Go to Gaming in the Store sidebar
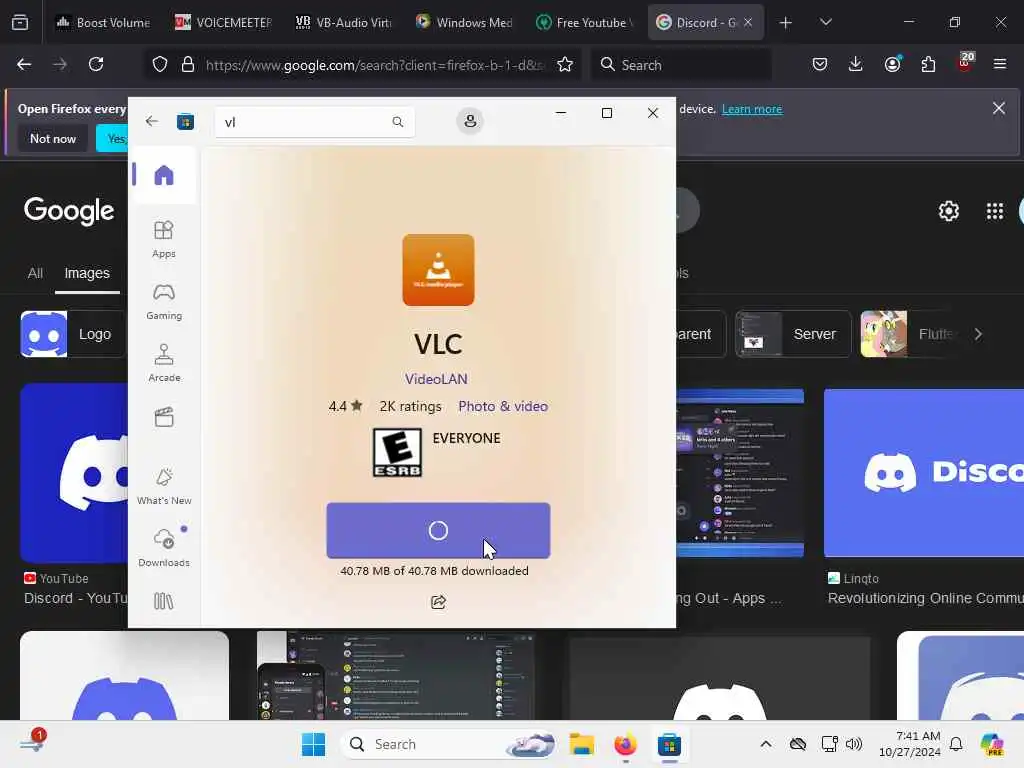The image size is (1024, 768). (x=163, y=301)
